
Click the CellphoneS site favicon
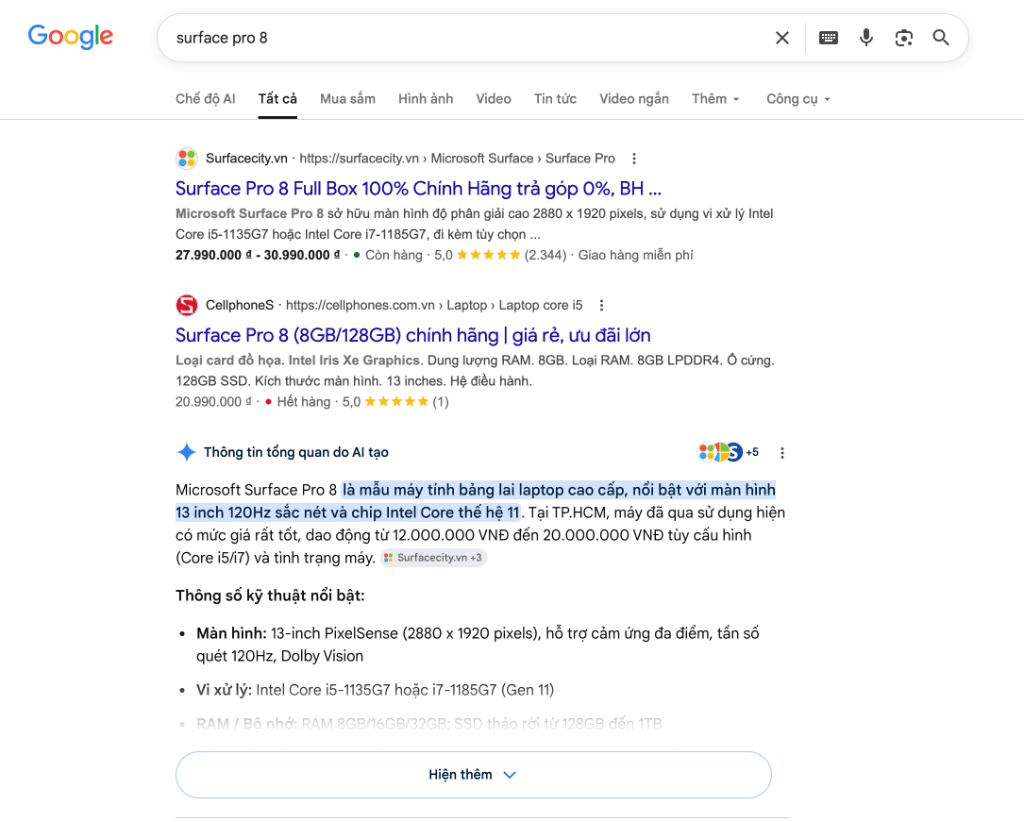187,305
